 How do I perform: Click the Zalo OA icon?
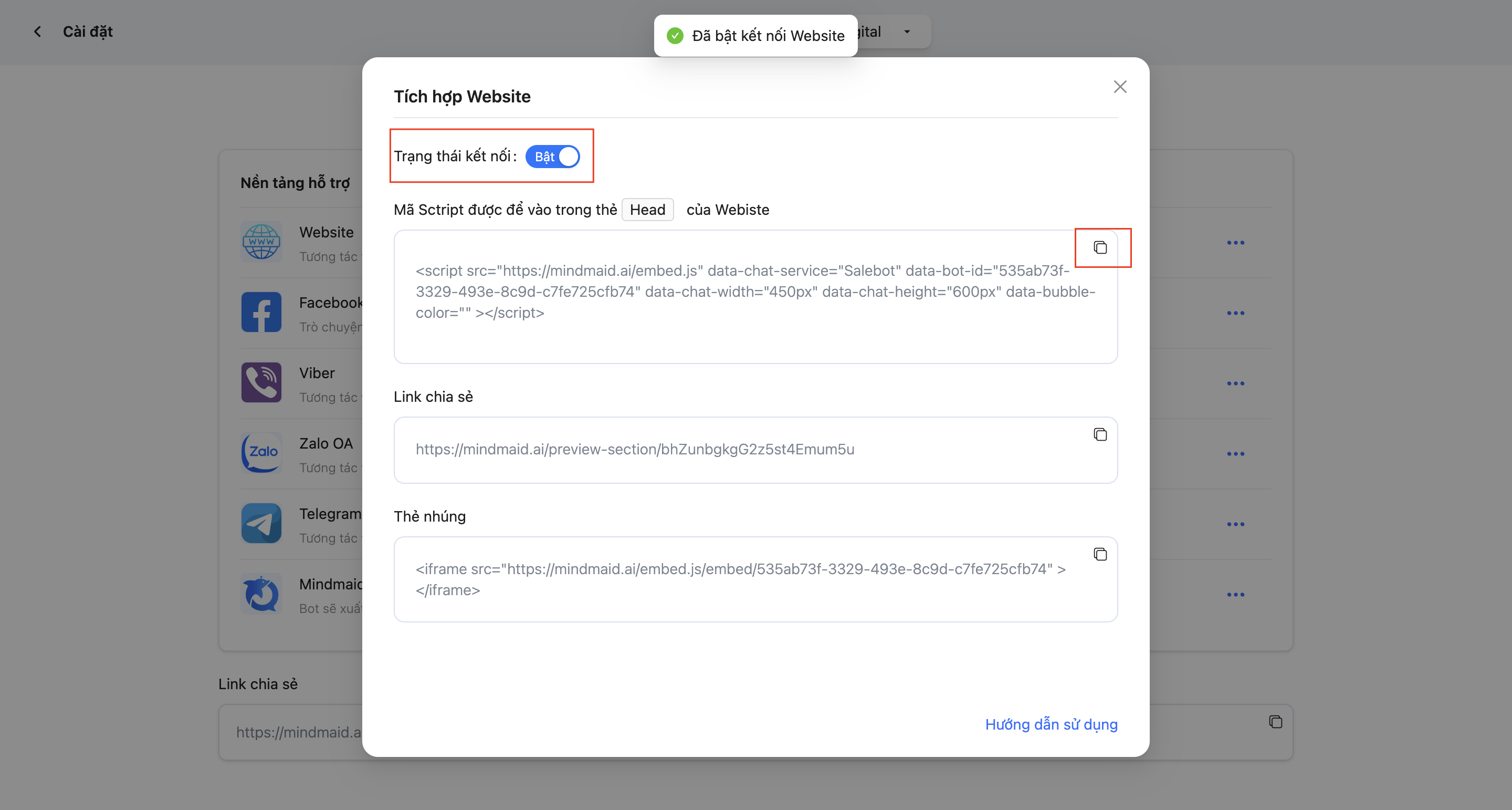pyautogui.click(x=261, y=453)
